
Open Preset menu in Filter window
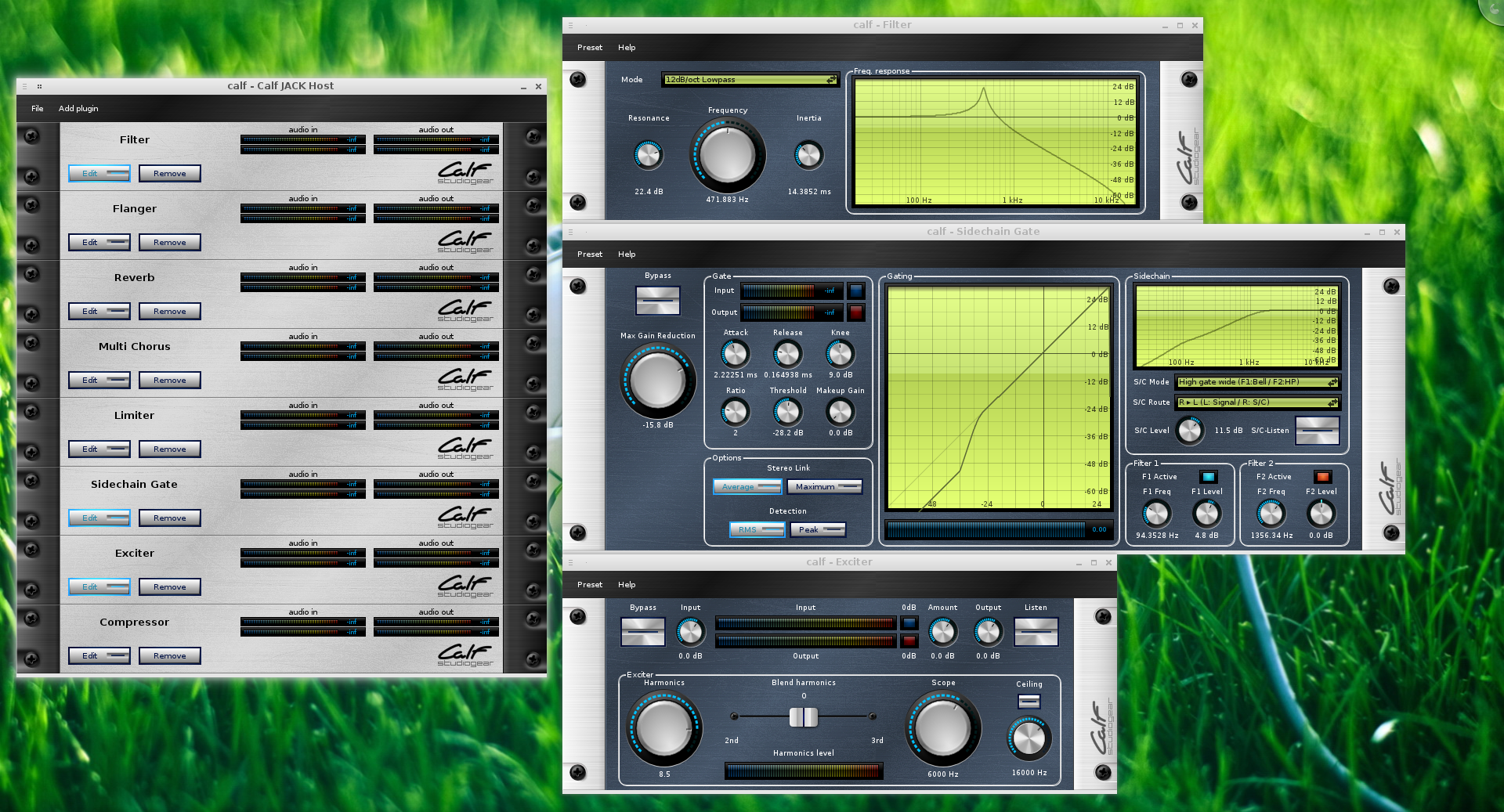(x=590, y=48)
